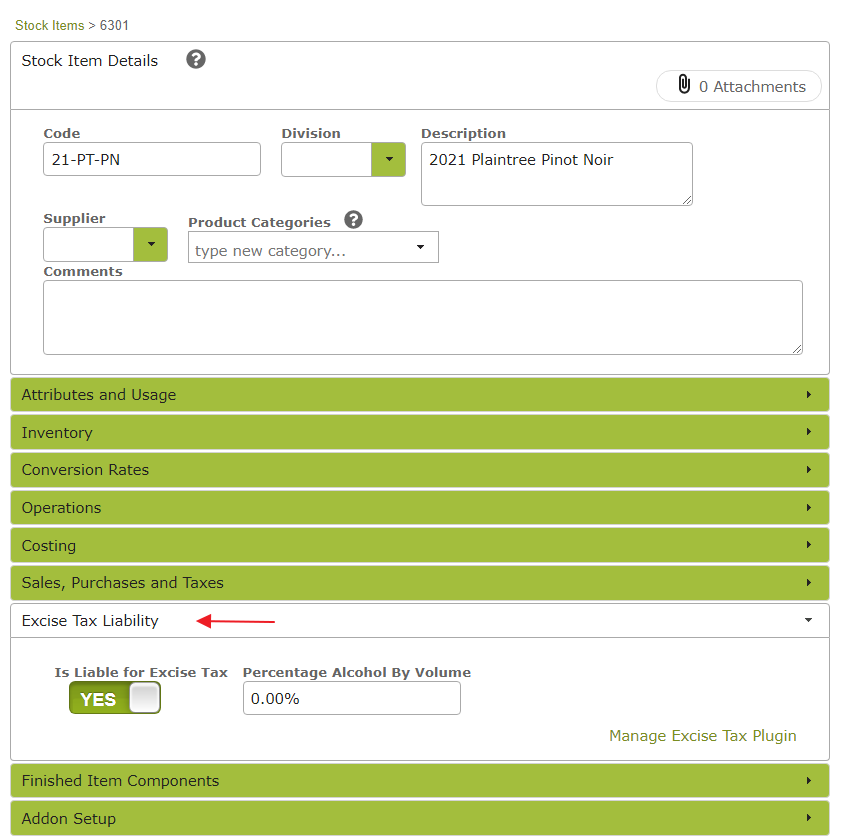Screen dimensions: 849x839
Task: Toggle Is Liable for Excise Tax to NO
Action: [x=114, y=697]
